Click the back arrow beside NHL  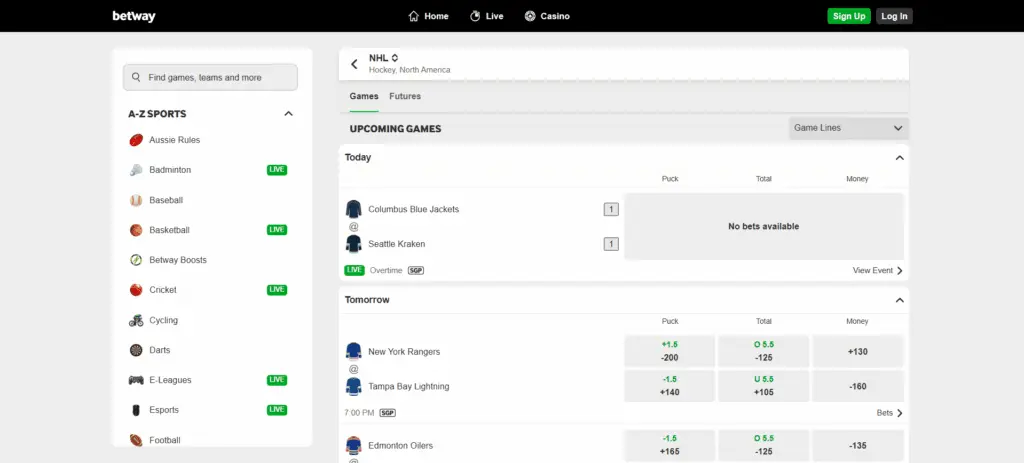(355, 64)
